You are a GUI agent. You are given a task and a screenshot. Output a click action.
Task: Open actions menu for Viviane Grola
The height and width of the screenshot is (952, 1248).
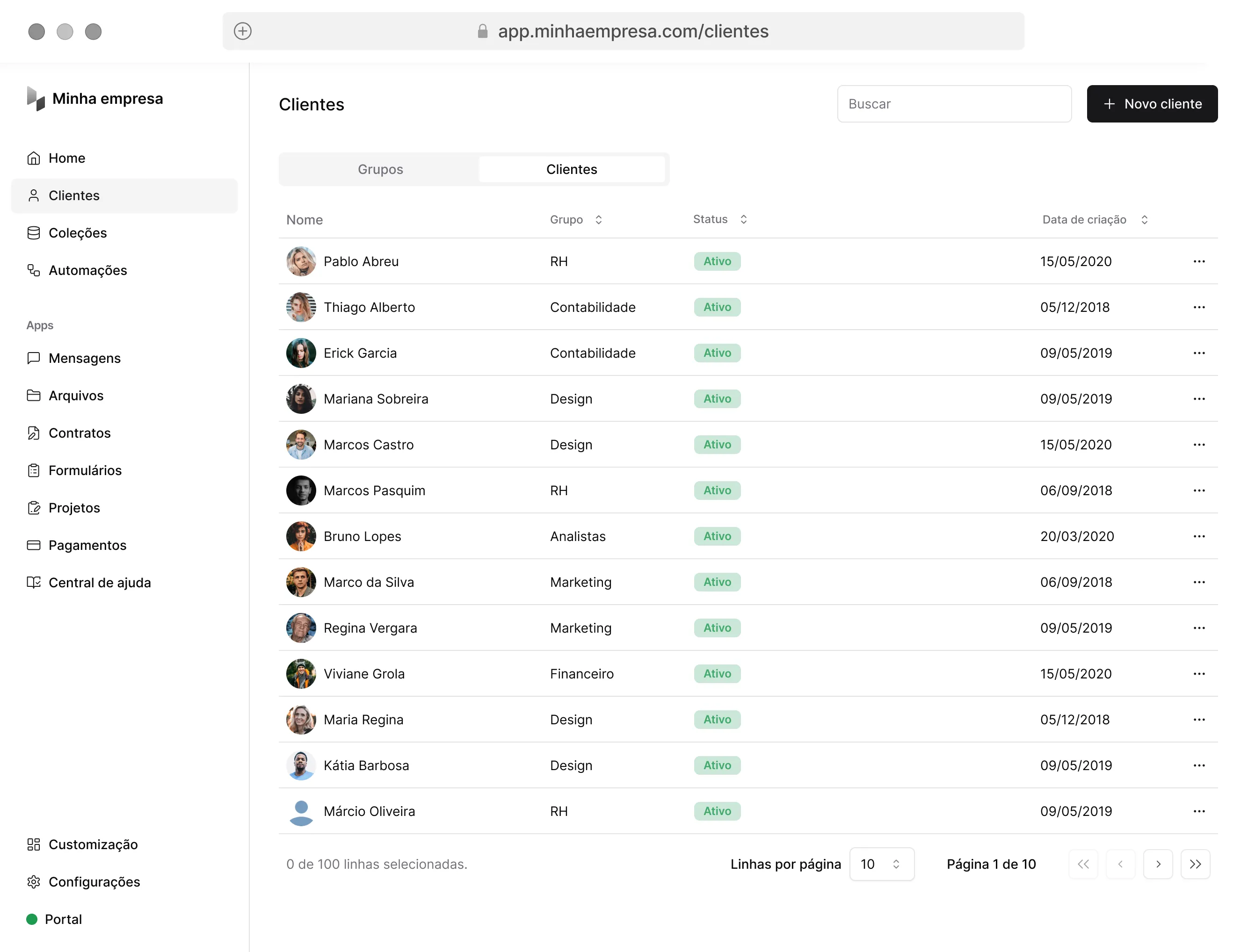[1199, 674]
